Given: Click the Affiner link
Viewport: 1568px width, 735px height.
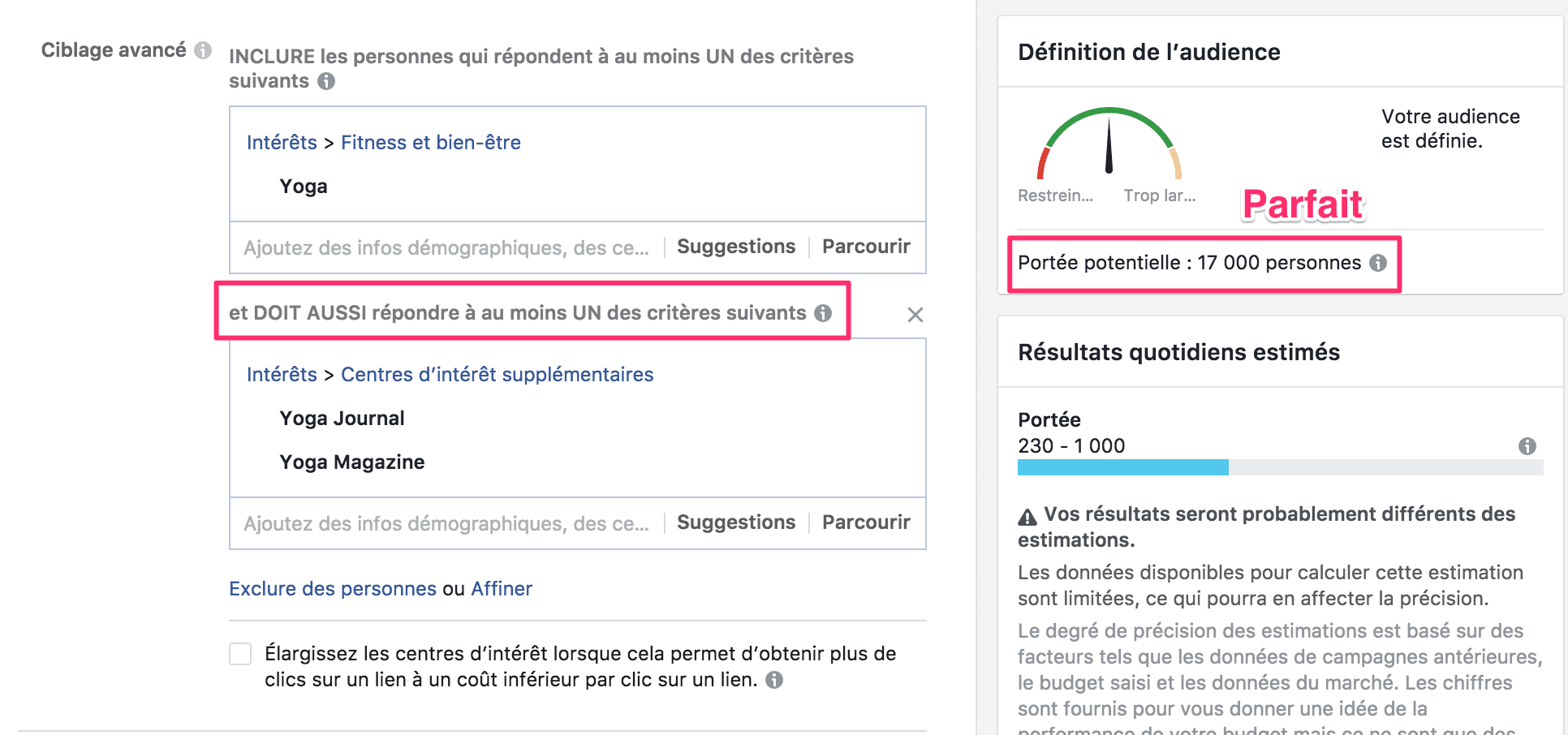Looking at the screenshot, I should point(502,589).
